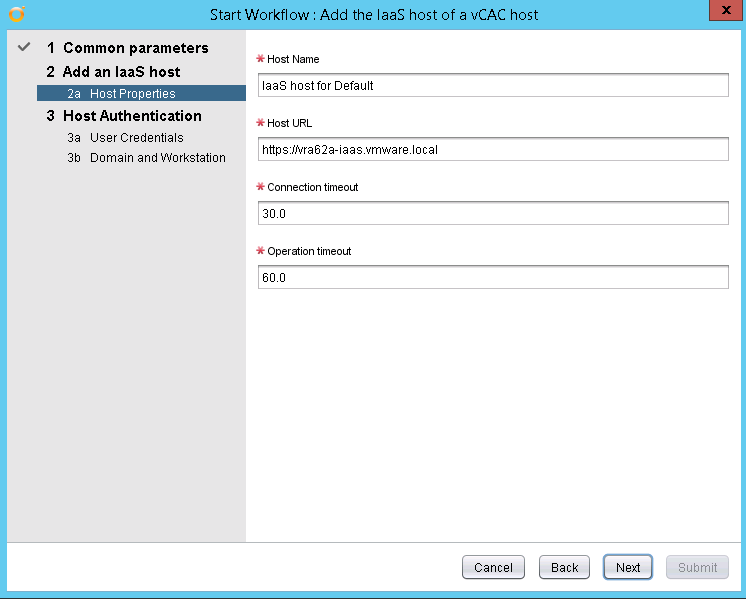Jump to step 3 Host Authentication
Viewport: 746px width, 599px height.
pyautogui.click(x=132, y=116)
